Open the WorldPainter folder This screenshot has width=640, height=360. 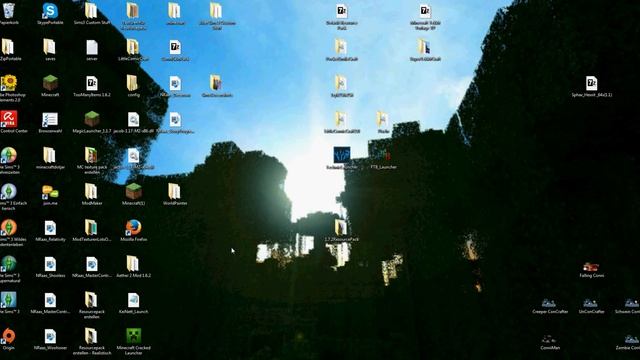coord(175,191)
